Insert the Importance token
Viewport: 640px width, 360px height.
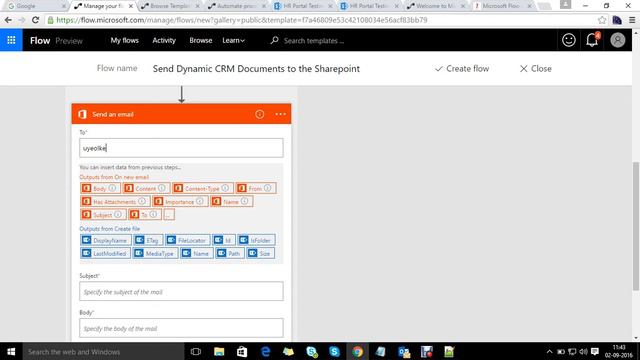(180, 201)
